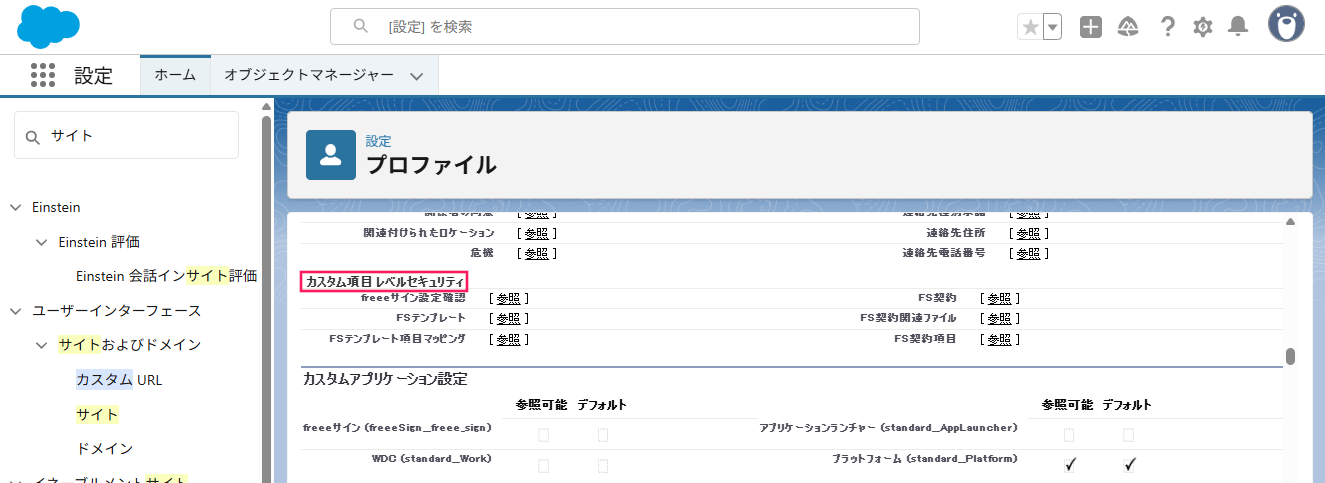Screen dimensions: 1325x483
Task: Collapse the Einstein tree section
Action: click(x=15, y=207)
